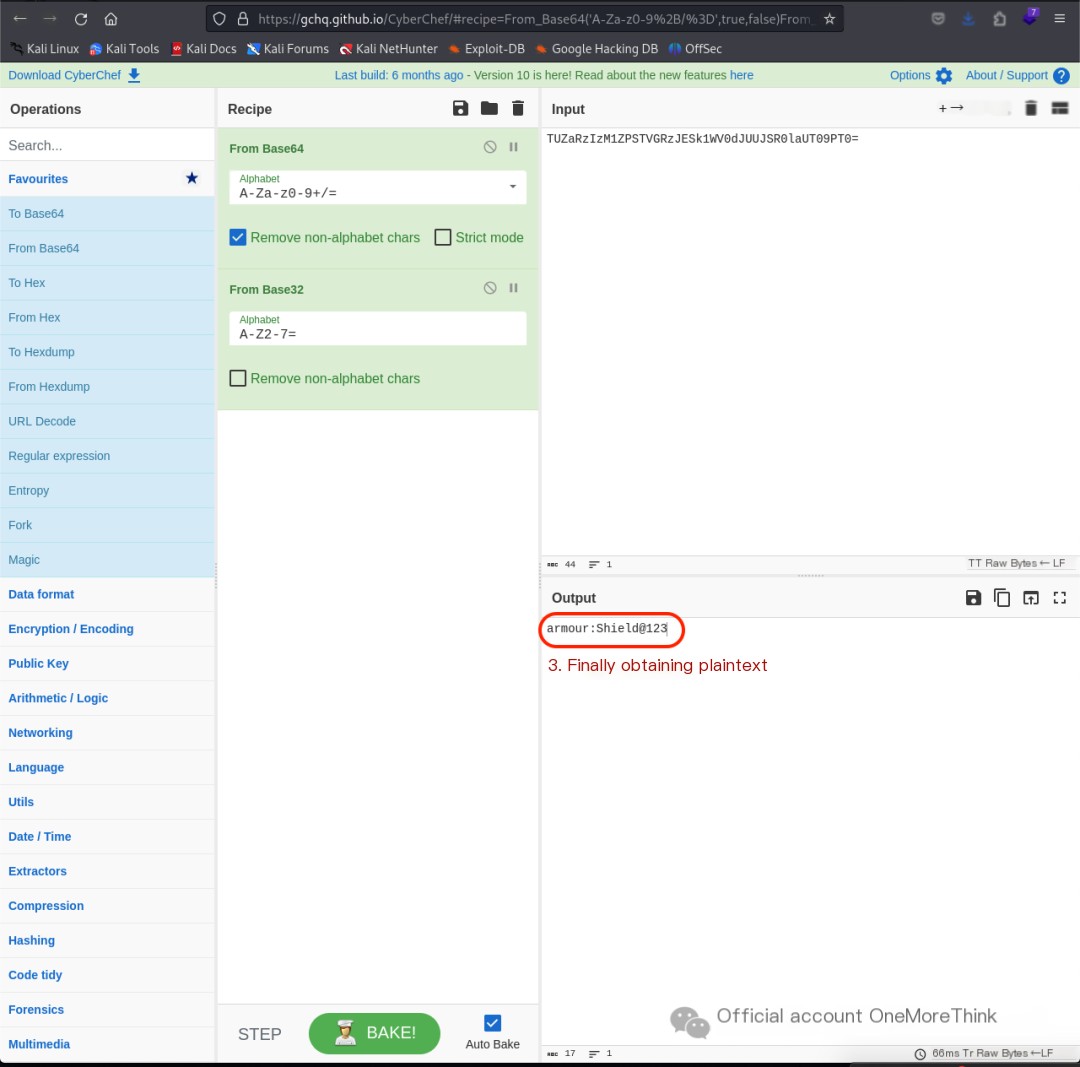Expand the Public Key category

click(107, 663)
